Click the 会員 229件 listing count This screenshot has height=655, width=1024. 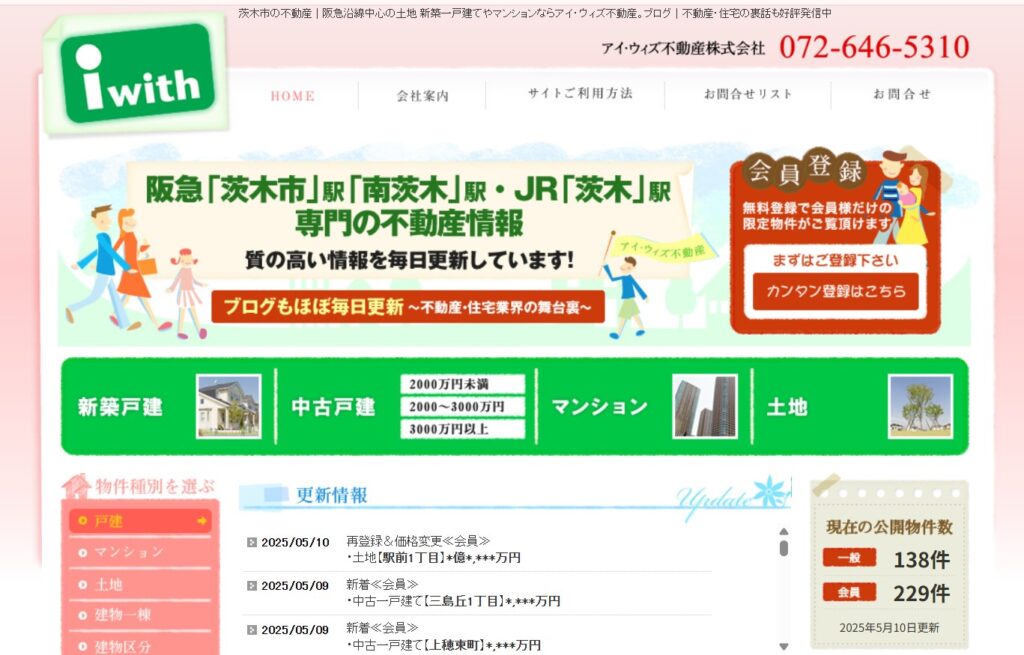[887, 593]
